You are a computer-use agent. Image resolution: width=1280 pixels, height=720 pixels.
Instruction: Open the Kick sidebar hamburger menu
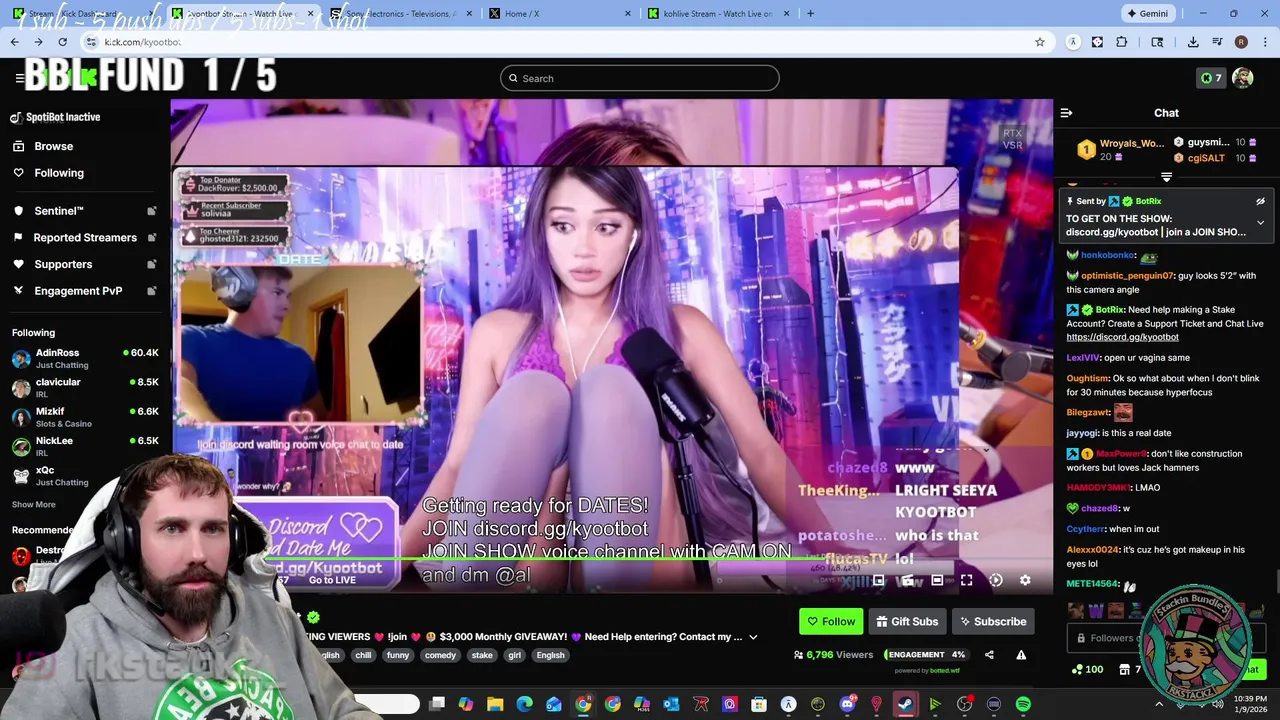point(19,78)
